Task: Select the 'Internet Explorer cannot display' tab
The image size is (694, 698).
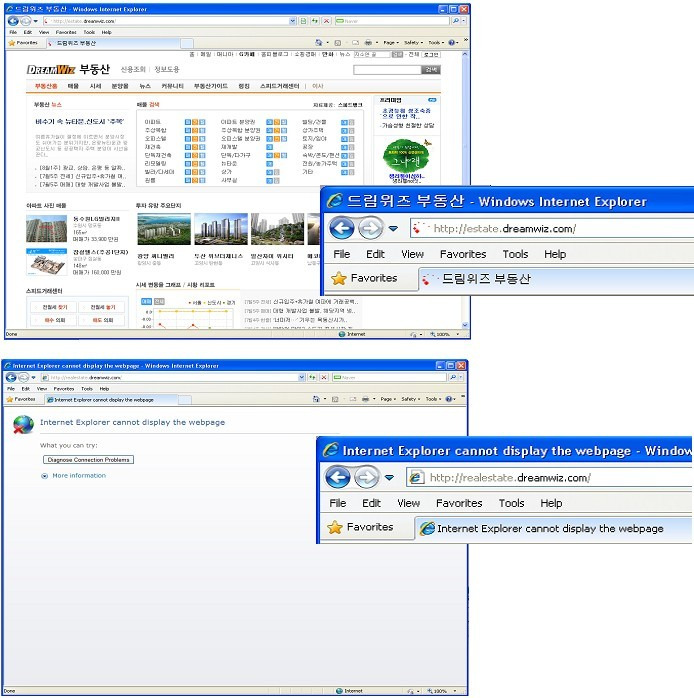Action: (111, 400)
